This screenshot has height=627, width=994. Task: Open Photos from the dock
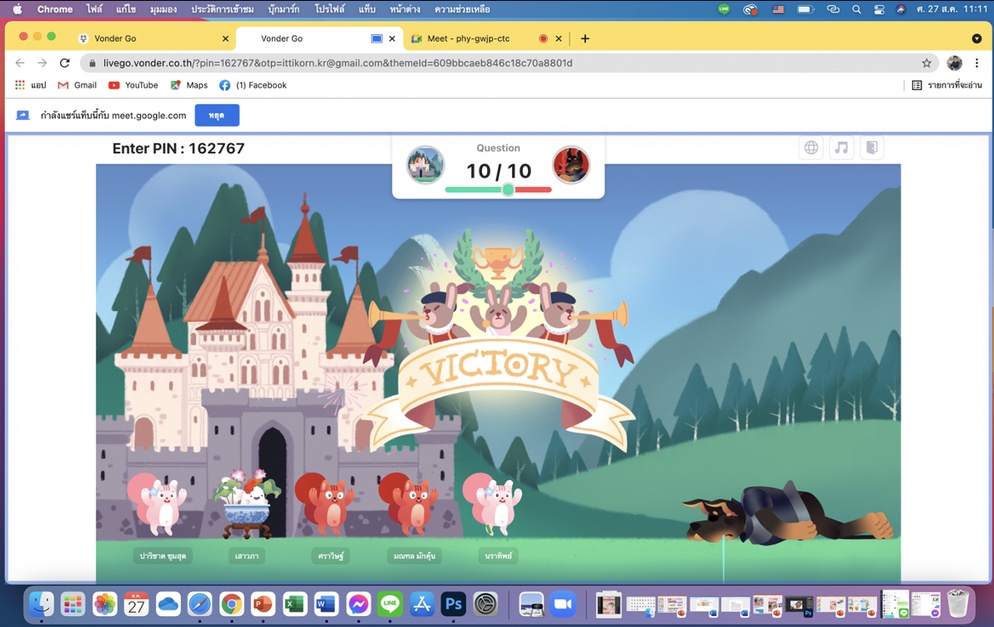(x=105, y=604)
